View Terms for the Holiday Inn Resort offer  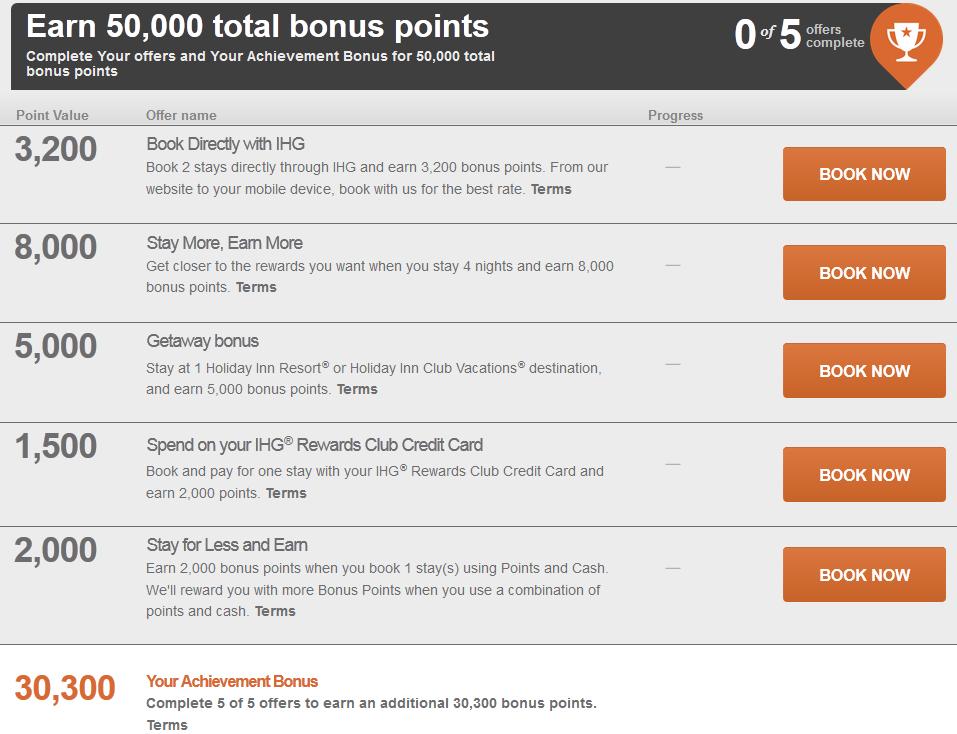click(x=357, y=389)
